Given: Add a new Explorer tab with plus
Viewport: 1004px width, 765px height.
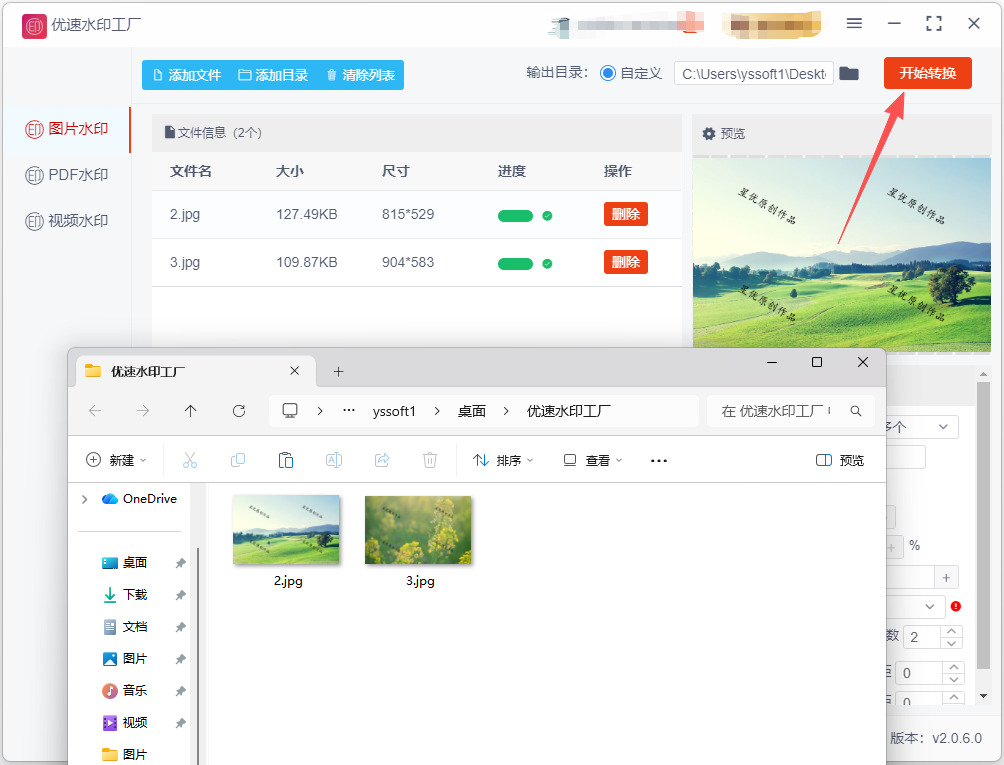Looking at the screenshot, I should (339, 371).
